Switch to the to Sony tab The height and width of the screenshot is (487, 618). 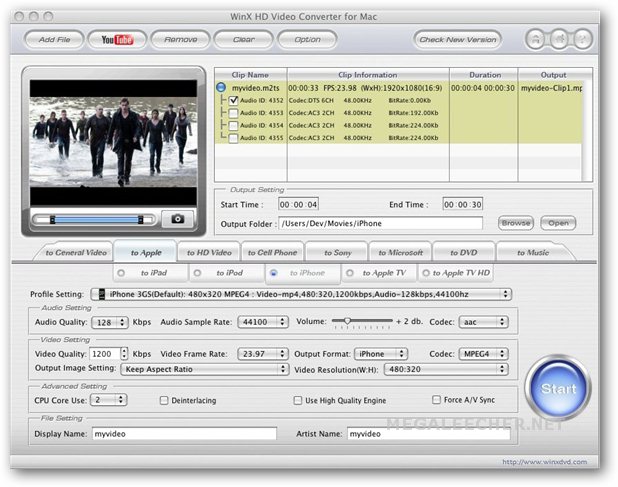(337, 253)
